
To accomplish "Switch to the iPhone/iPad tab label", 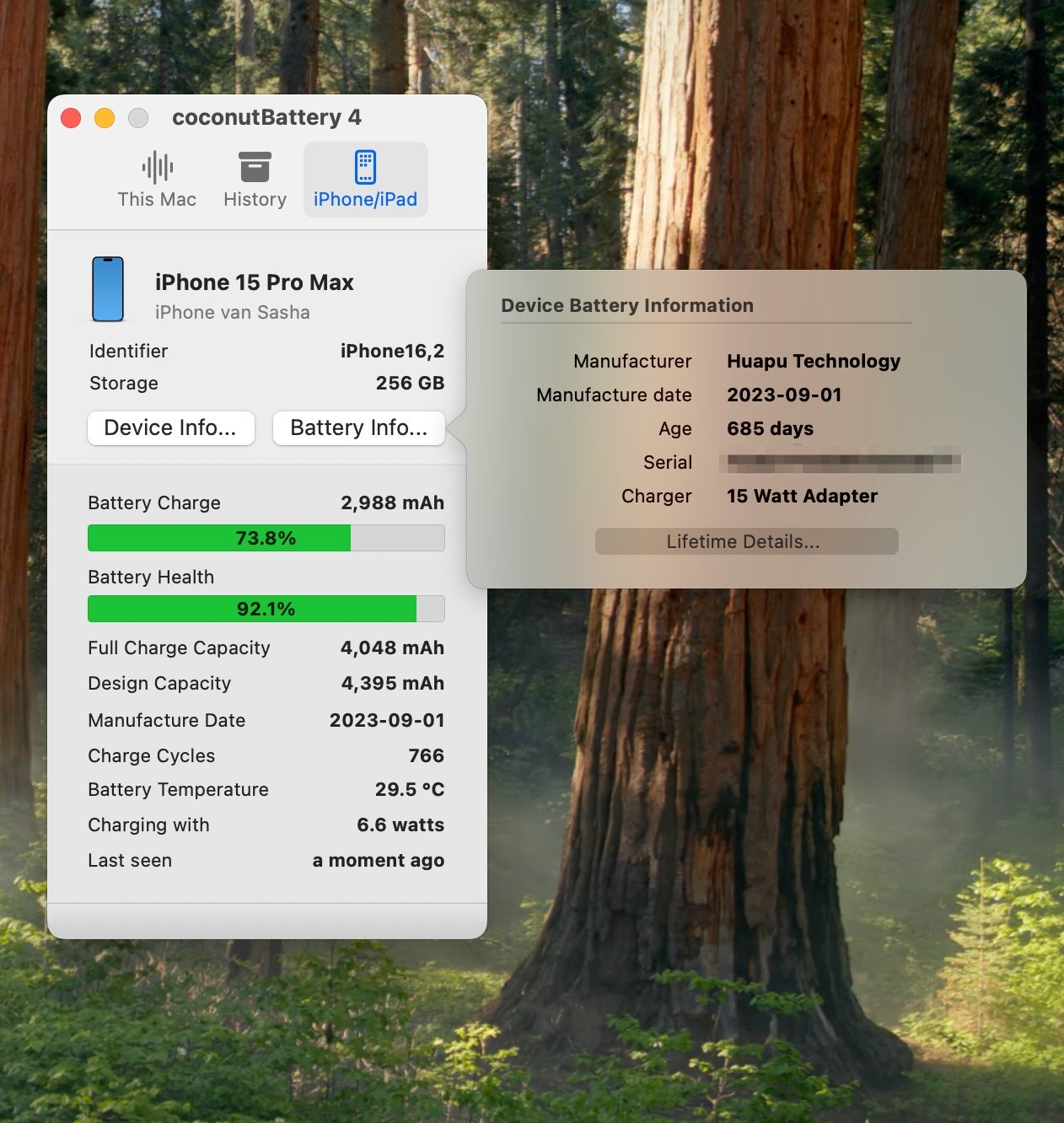I will coord(365,200).
